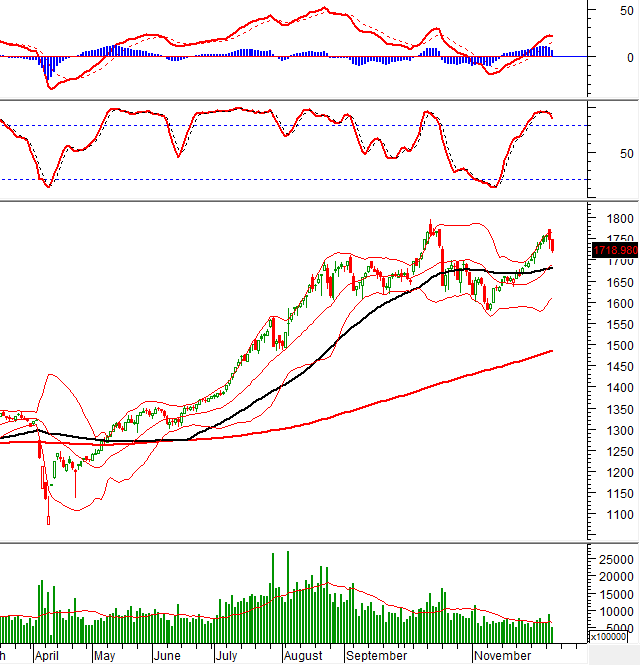Screen dimensions: 640x665
Task: Select the April label on time axis
Action: (x=47, y=656)
